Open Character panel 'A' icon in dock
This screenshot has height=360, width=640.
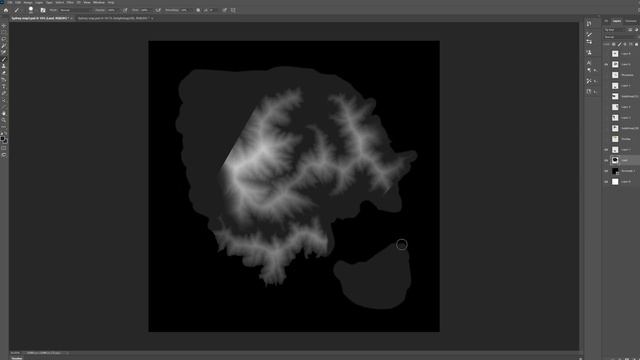pos(589,62)
